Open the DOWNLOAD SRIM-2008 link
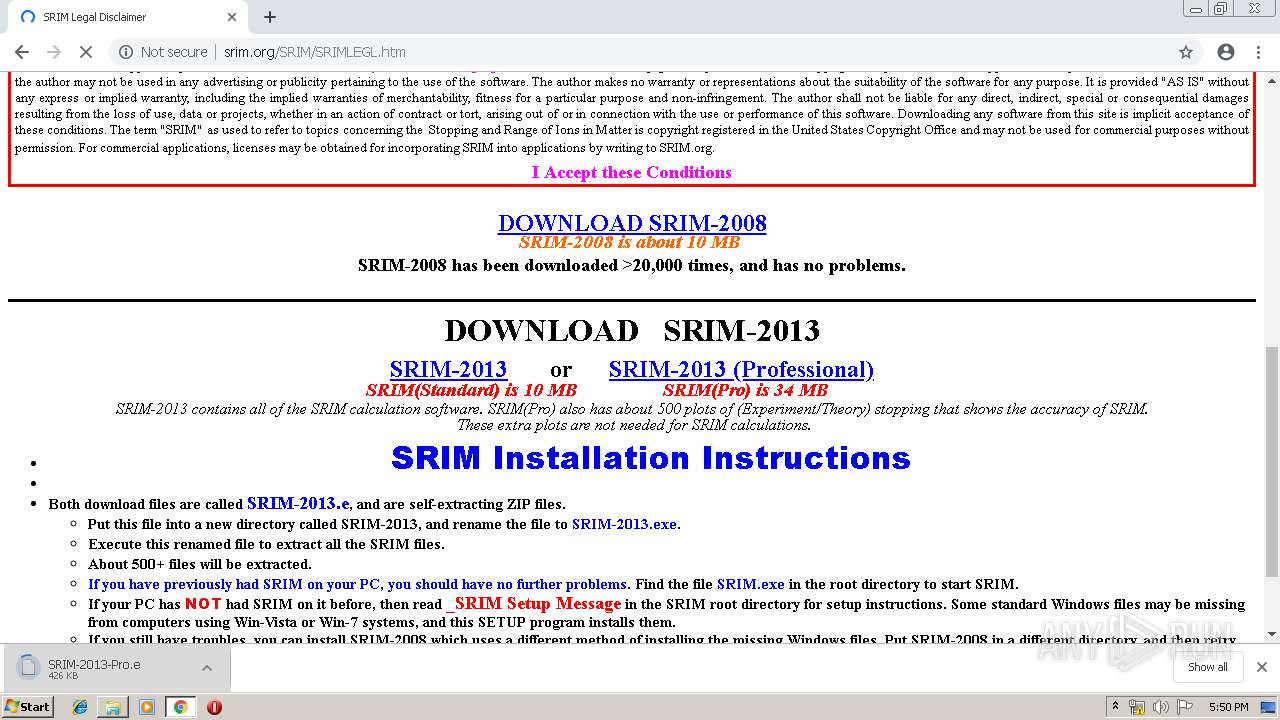Screen dimensions: 1280x720 tap(632, 222)
